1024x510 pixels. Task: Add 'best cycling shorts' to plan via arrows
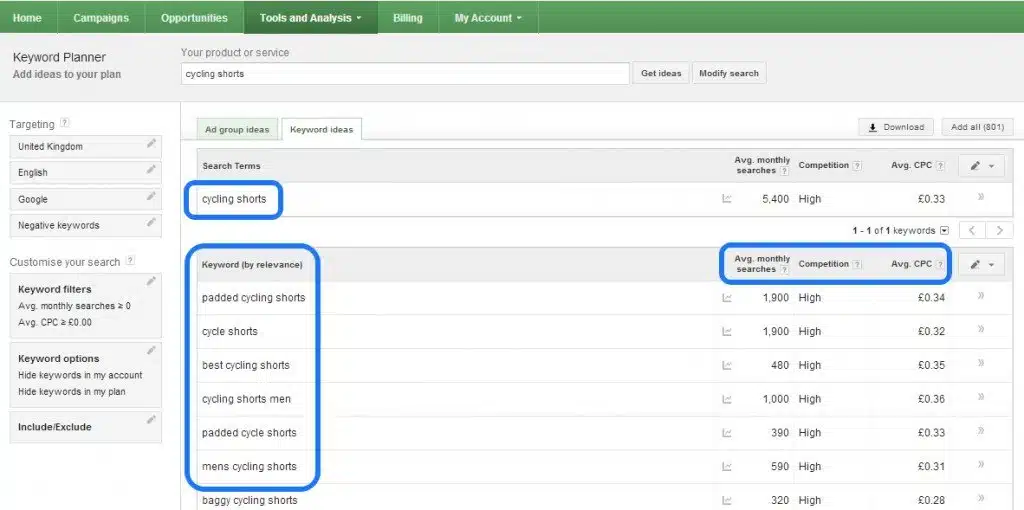pyautogui.click(x=980, y=364)
